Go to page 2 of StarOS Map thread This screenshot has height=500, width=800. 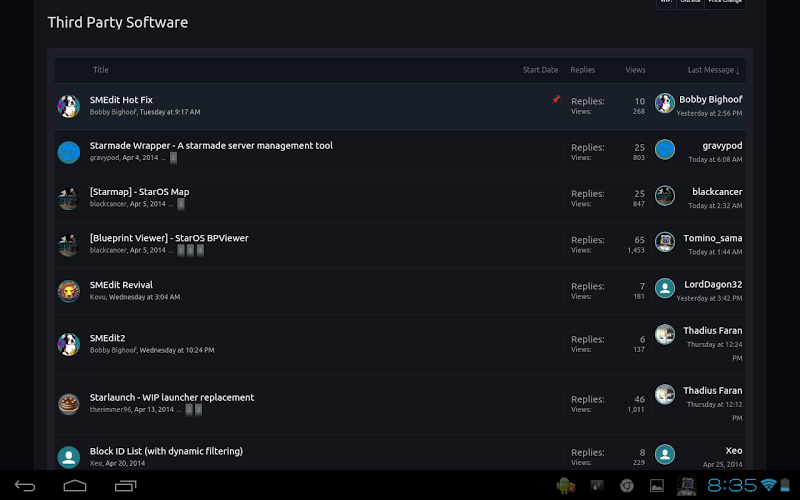181,204
